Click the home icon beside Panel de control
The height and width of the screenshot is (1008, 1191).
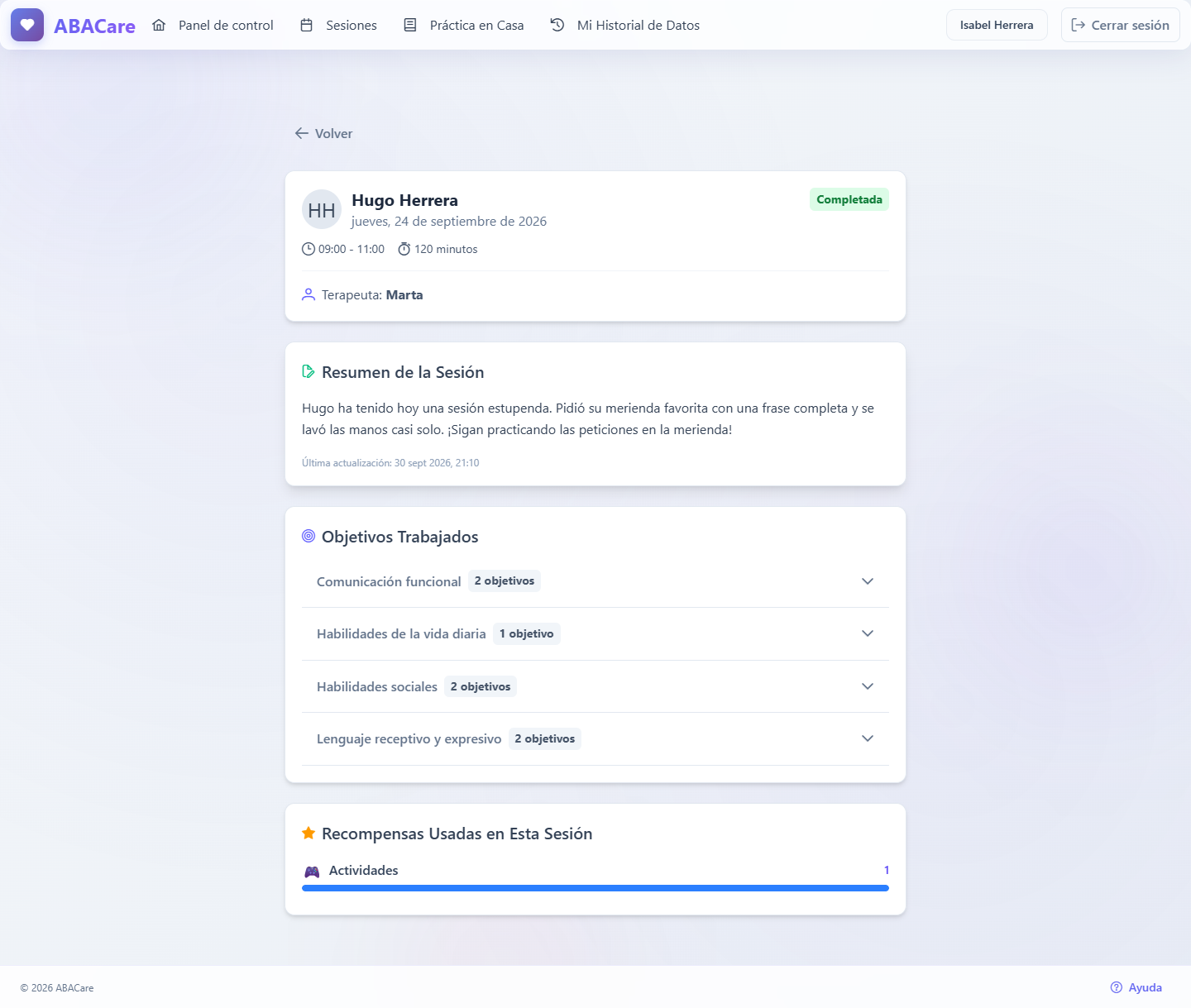pyautogui.click(x=159, y=25)
